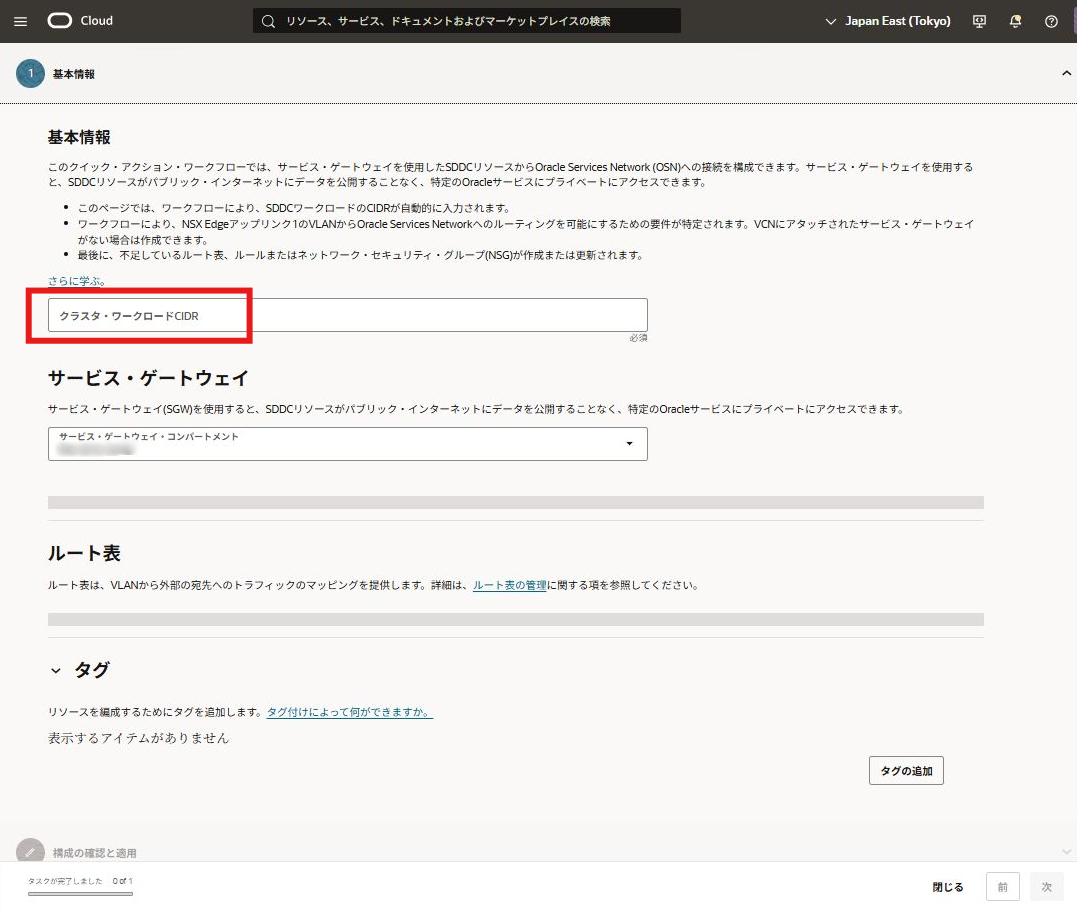Collapse the タグ section chevron
Viewport: 1077px width, 910px height.
tap(56, 671)
